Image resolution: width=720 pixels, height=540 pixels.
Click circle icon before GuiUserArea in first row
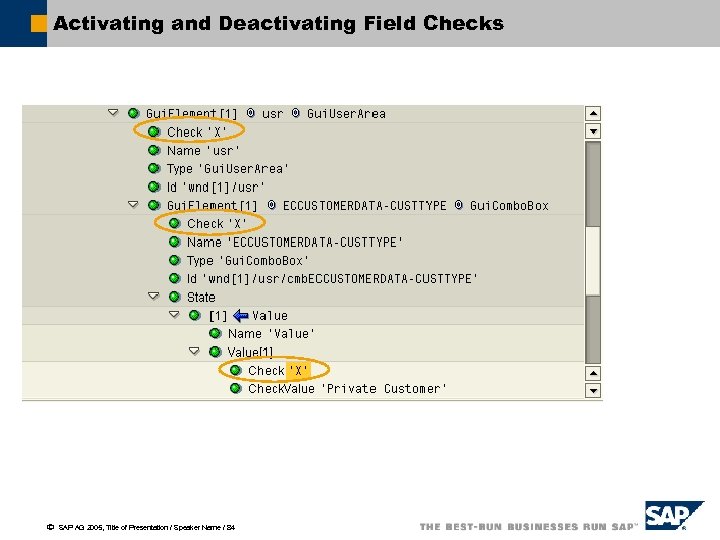click(x=295, y=112)
